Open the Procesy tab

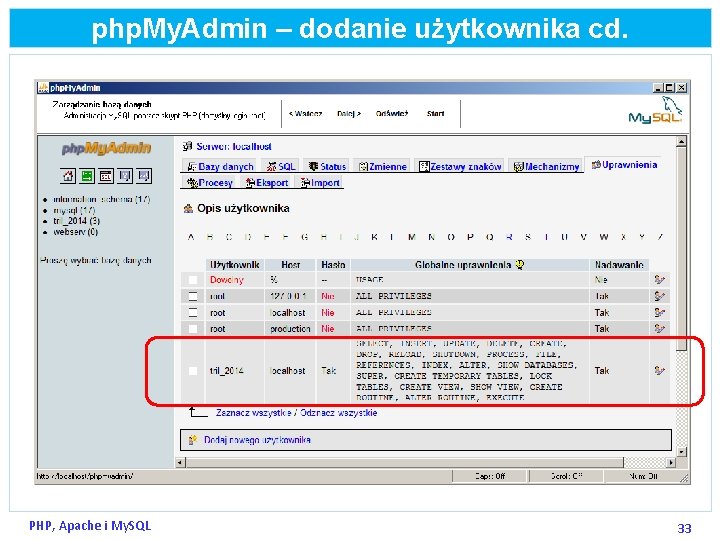(x=209, y=183)
